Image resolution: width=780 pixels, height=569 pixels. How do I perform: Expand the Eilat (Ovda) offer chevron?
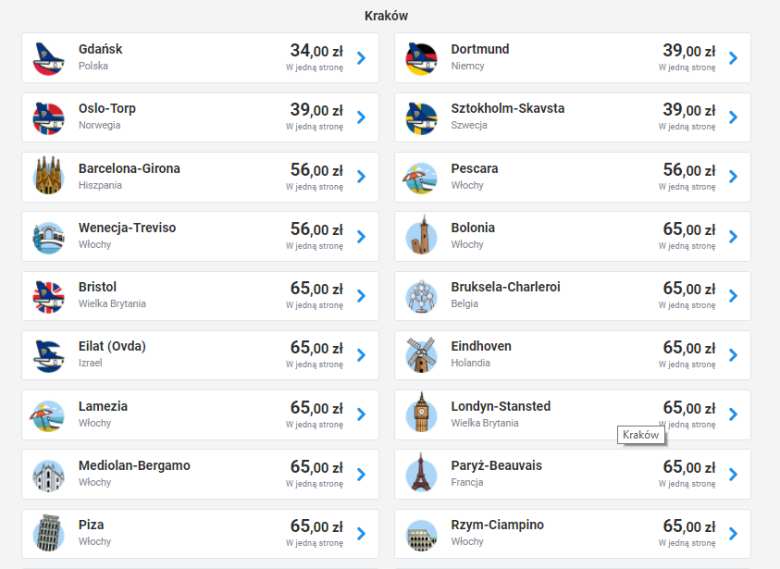(361, 355)
